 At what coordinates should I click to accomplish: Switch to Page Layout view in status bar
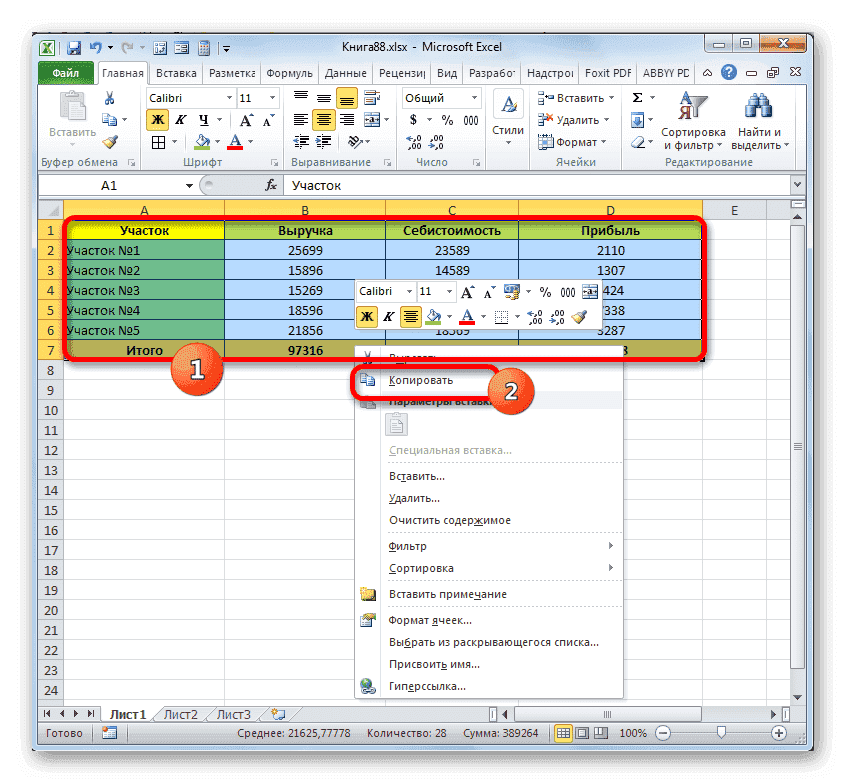coord(582,733)
